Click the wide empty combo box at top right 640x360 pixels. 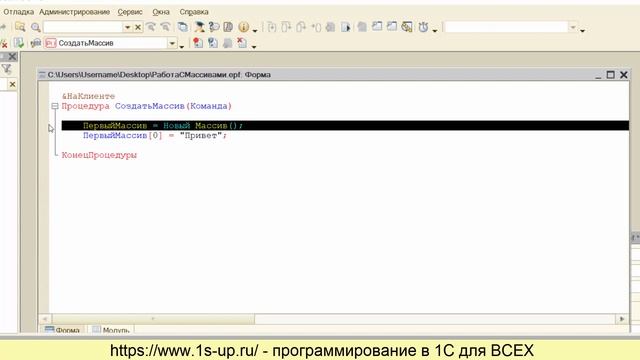pyautogui.click(x=511, y=27)
